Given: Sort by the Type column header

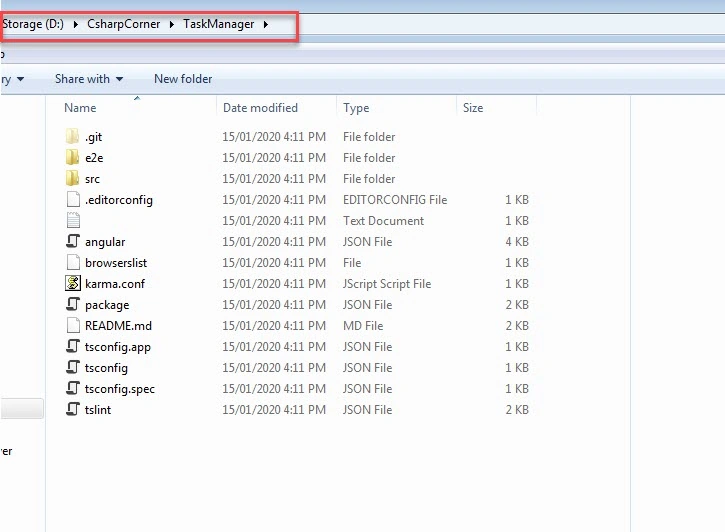Looking at the screenshot, I should pos(356,108).
